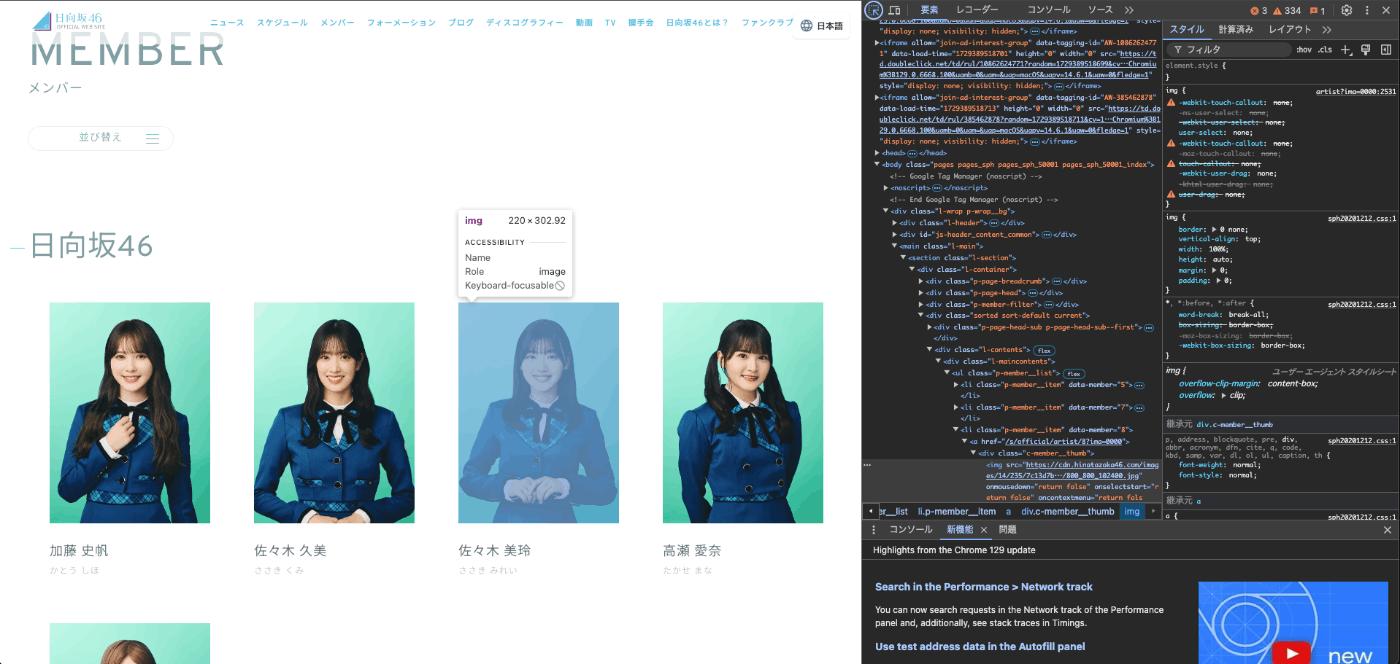1400x664 pixels.
Task: Open 'Search in the Performance > Network track' link
Action: tap(984, 587)
